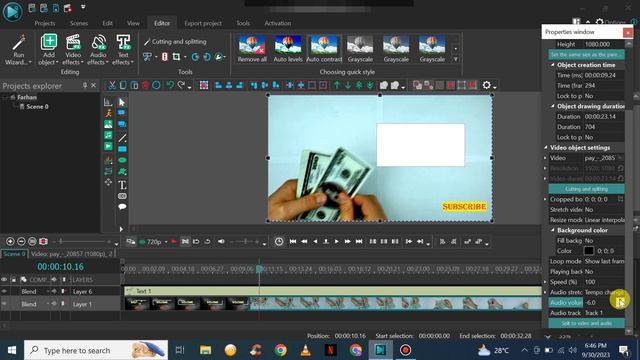Pin the Projects explorer panel
Screen dimensions: 640x360
point(85,86)
